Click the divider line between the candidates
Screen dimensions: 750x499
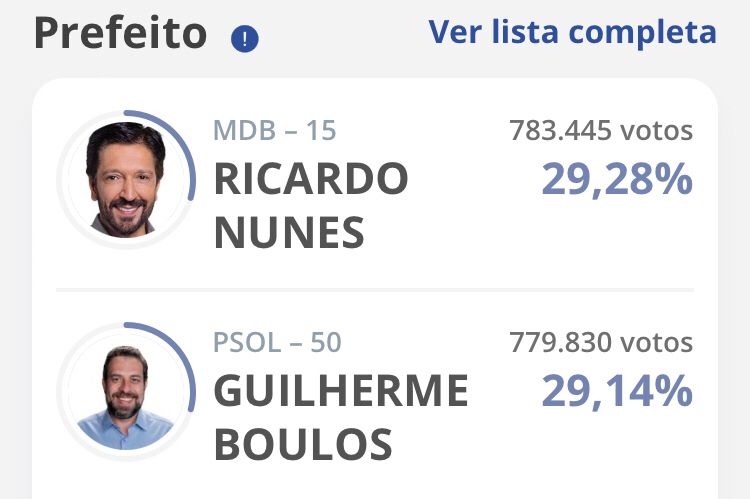[375, 290]
